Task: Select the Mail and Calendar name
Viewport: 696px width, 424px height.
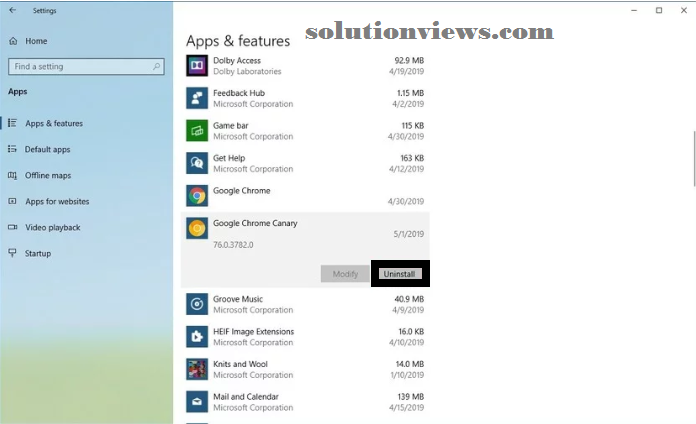Action: tap(245, 396)
